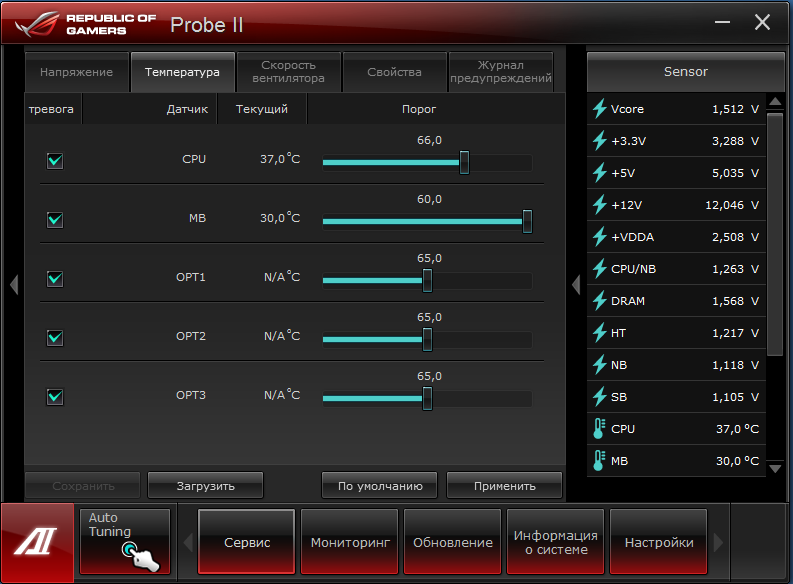Click the Vcore lightning bolt icon

[x=600, y=109]
